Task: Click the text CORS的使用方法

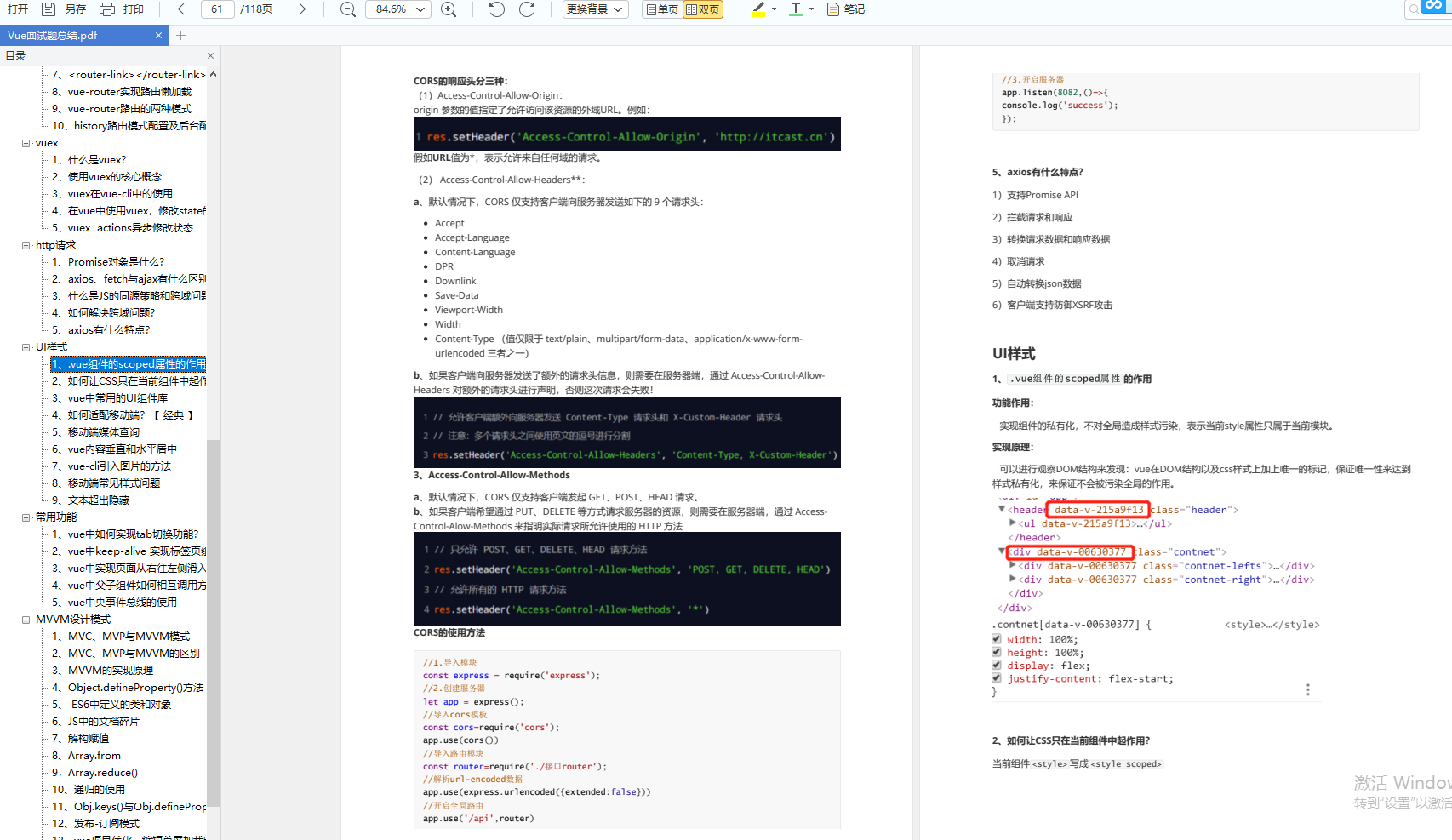Action: click(449, 633)
